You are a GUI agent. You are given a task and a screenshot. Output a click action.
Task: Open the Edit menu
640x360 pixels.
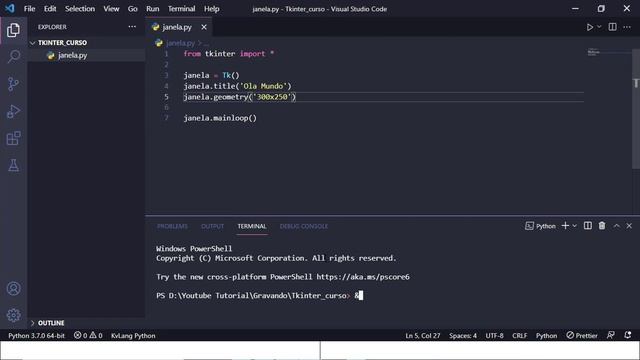click(x=50, y=9)
